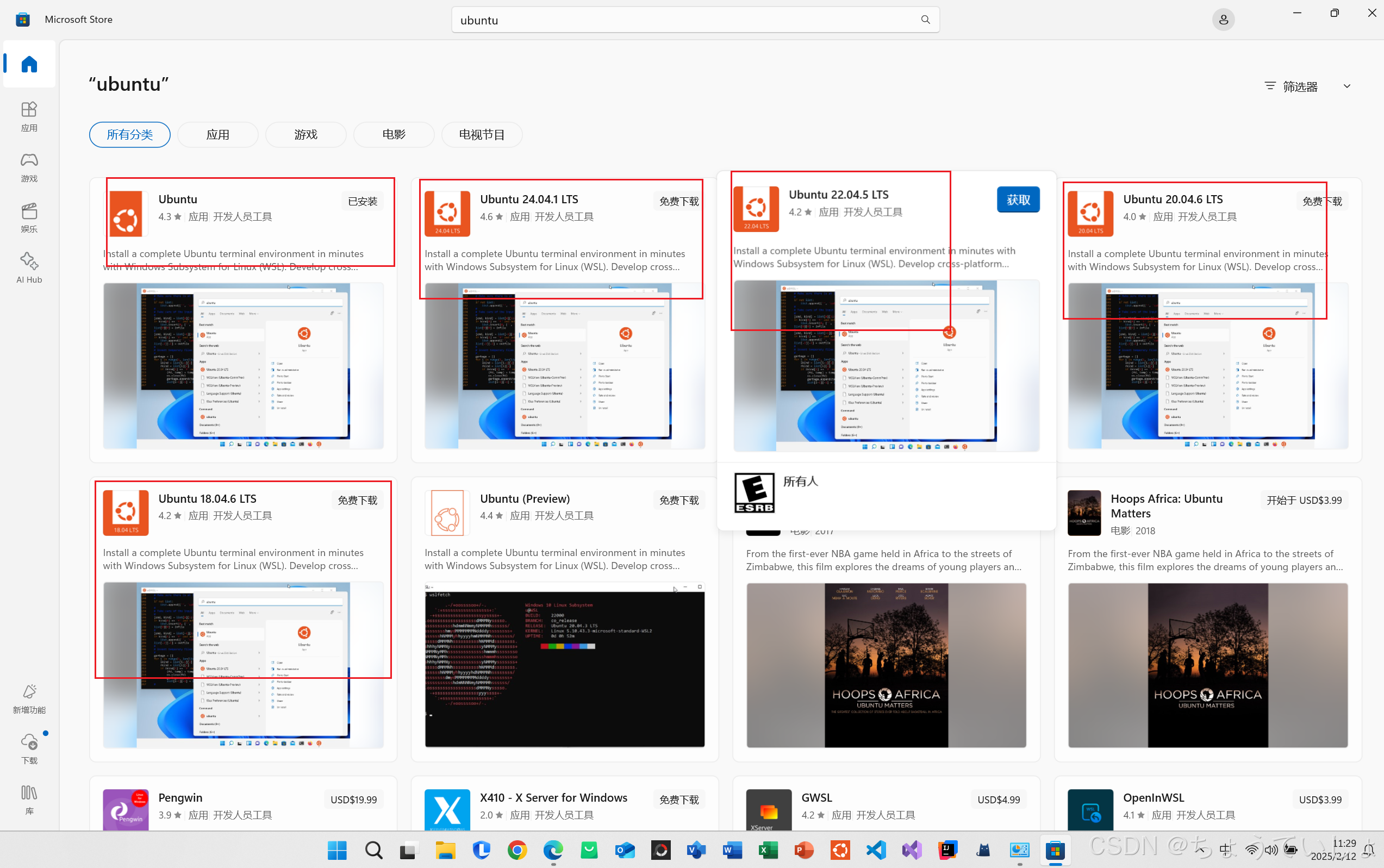This screenshot has width=1384, height=868.
Task: Open the 游戏 section in the sidebar
Action: pyautogui.click(x=29, y=167)
